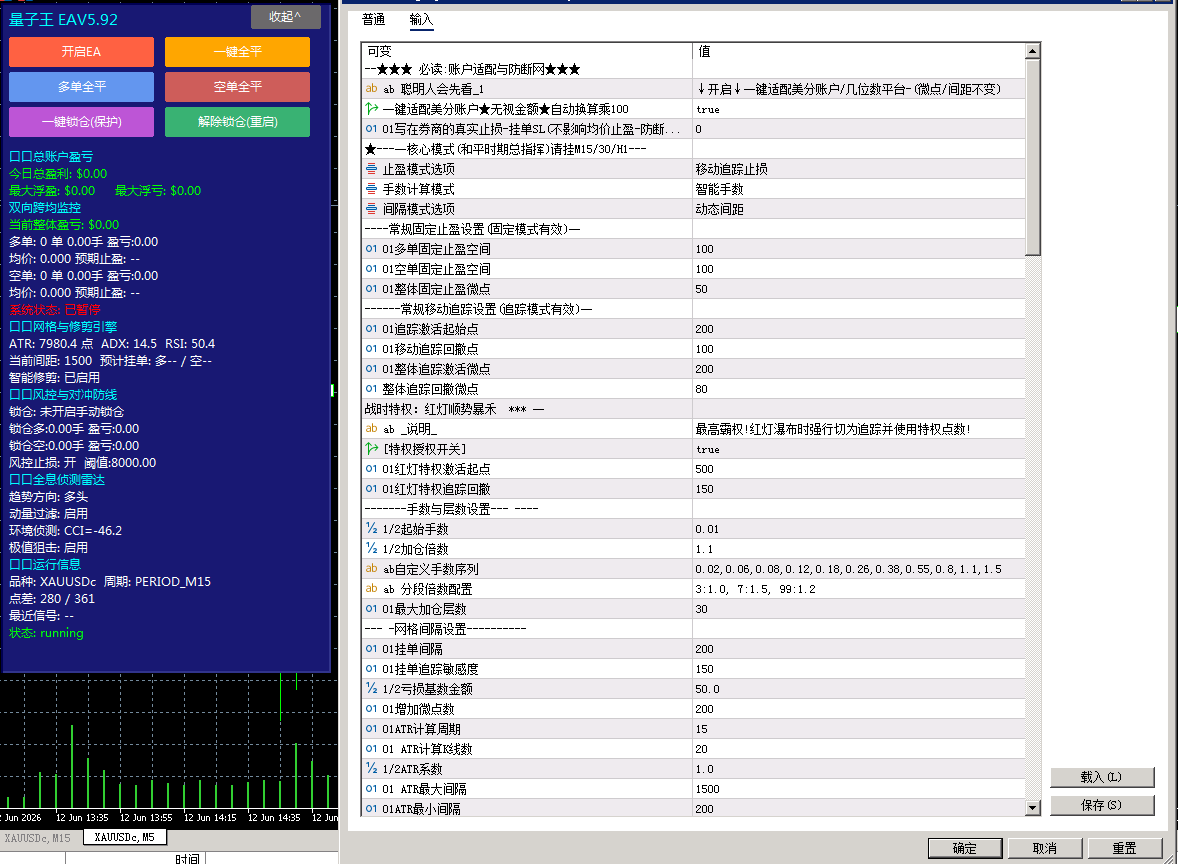Click enum icon of 手数计算模式 row
Viewport: 1178px width, 864px height.
coord(371,189)
